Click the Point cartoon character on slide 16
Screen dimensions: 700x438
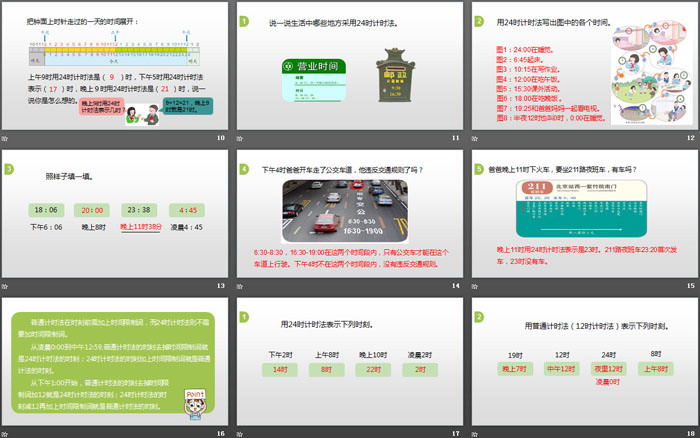(196, 405)
